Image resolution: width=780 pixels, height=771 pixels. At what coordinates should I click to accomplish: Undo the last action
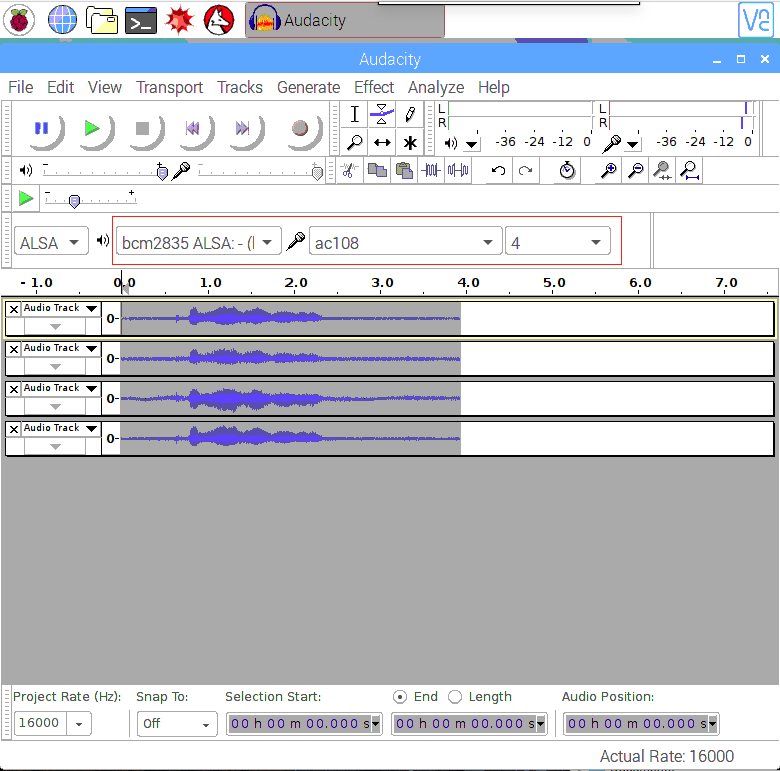coord(498,171)
